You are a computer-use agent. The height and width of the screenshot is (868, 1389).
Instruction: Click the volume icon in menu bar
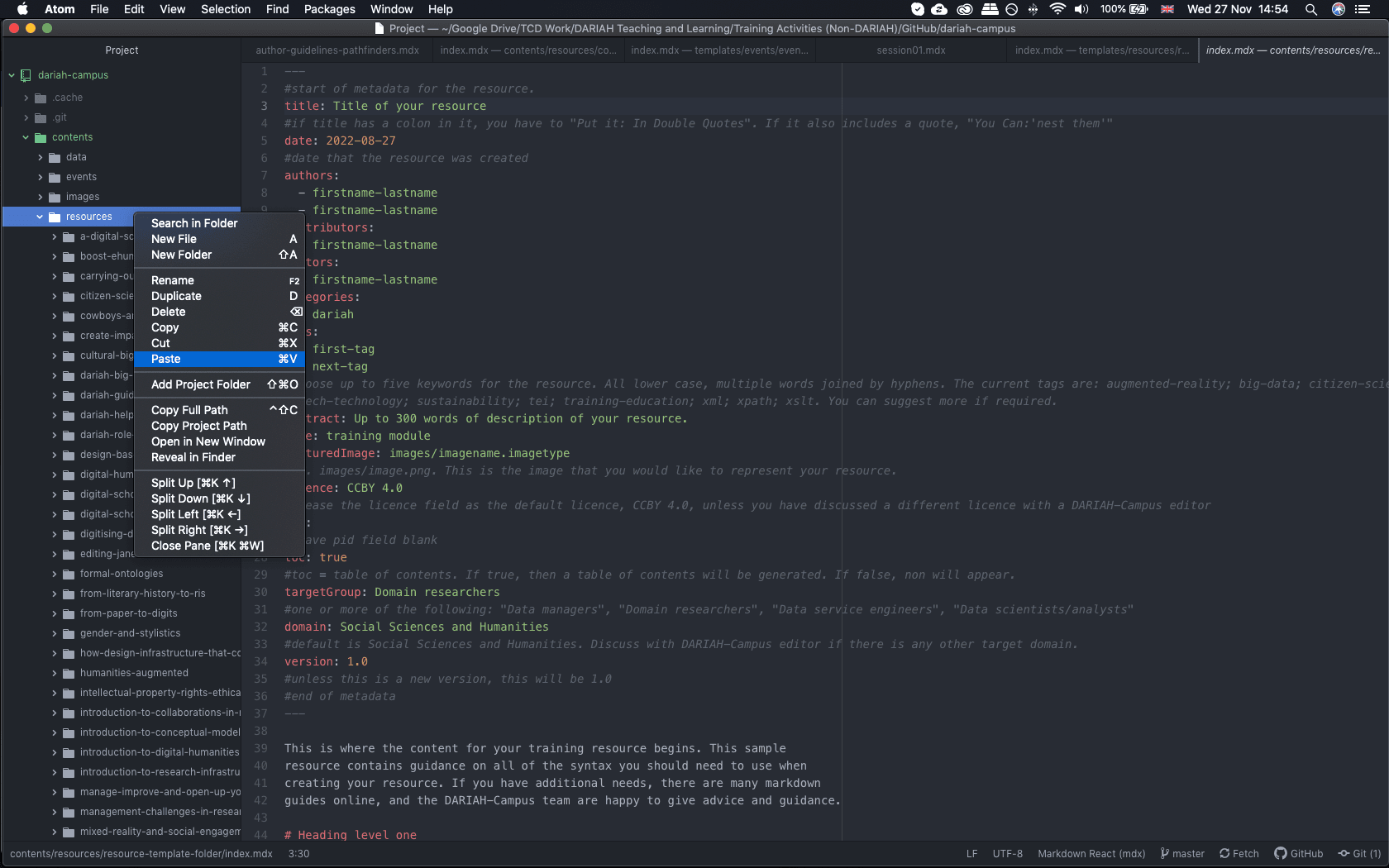click(1081, 10)
